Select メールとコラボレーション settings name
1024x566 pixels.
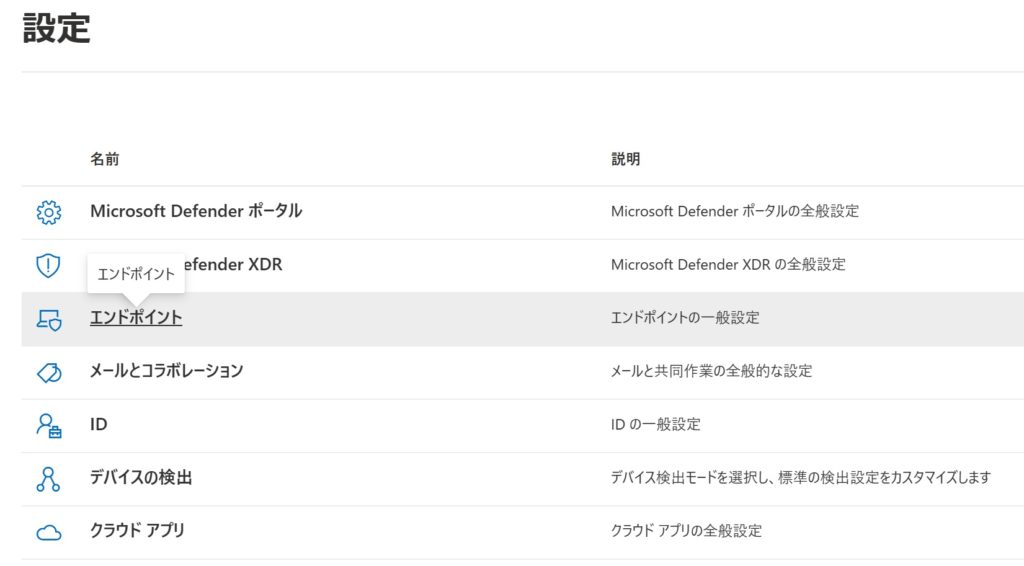tap(166, 371)
